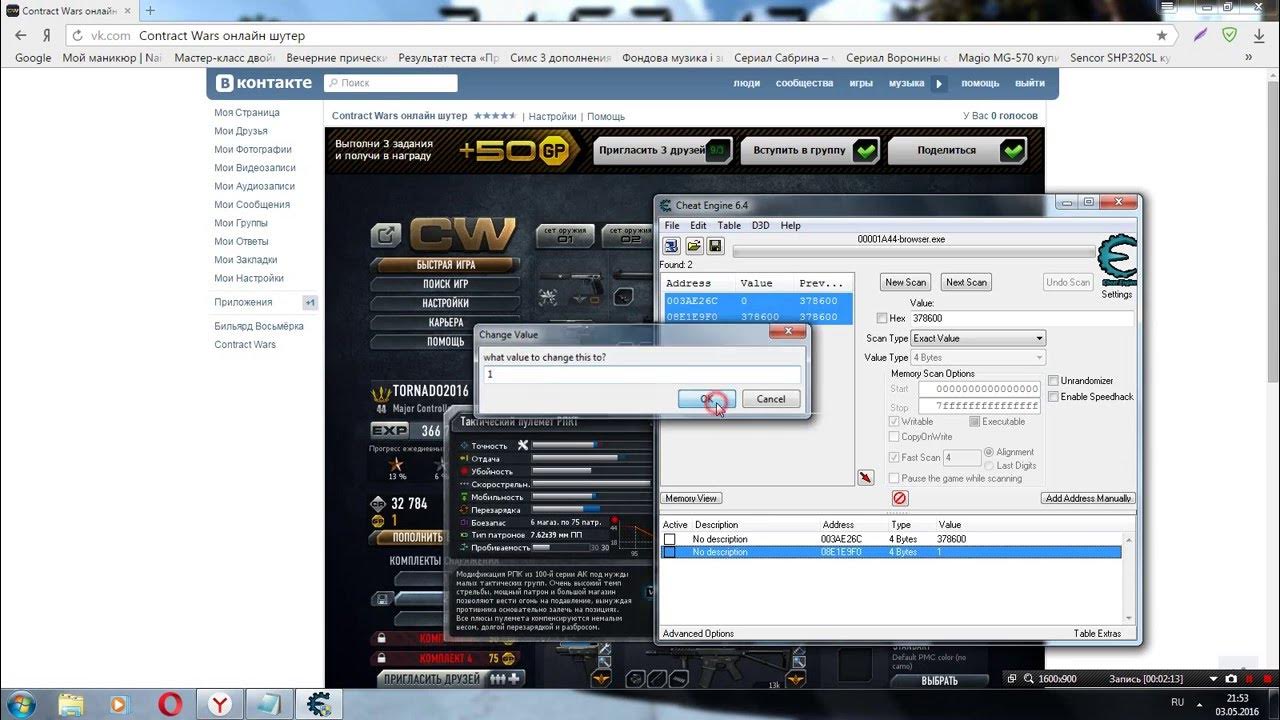Toggle the Executable checkbox
1280x720 pixels.
974,422
